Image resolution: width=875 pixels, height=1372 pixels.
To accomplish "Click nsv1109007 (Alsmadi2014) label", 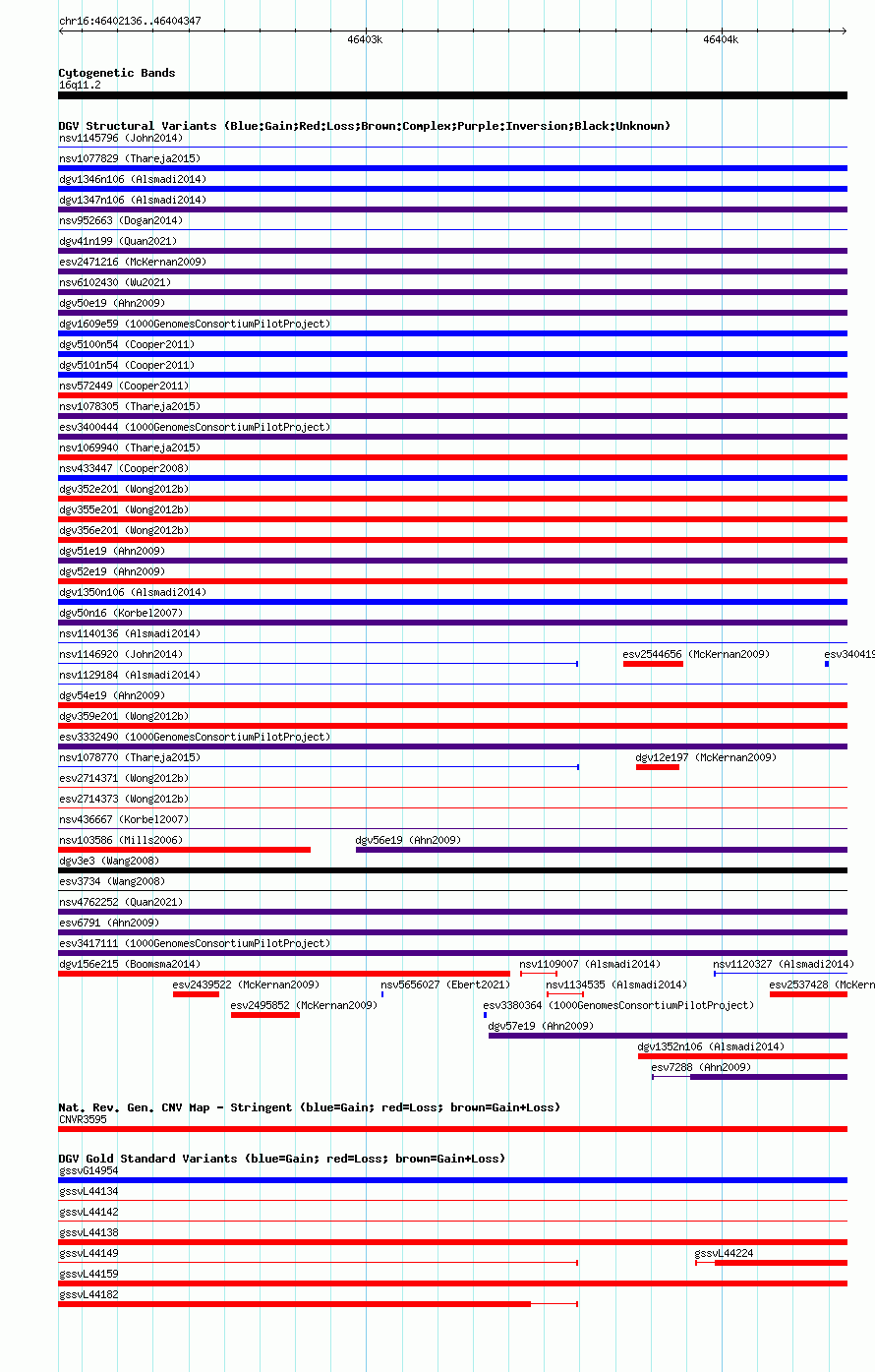I will tap(590, 964).
